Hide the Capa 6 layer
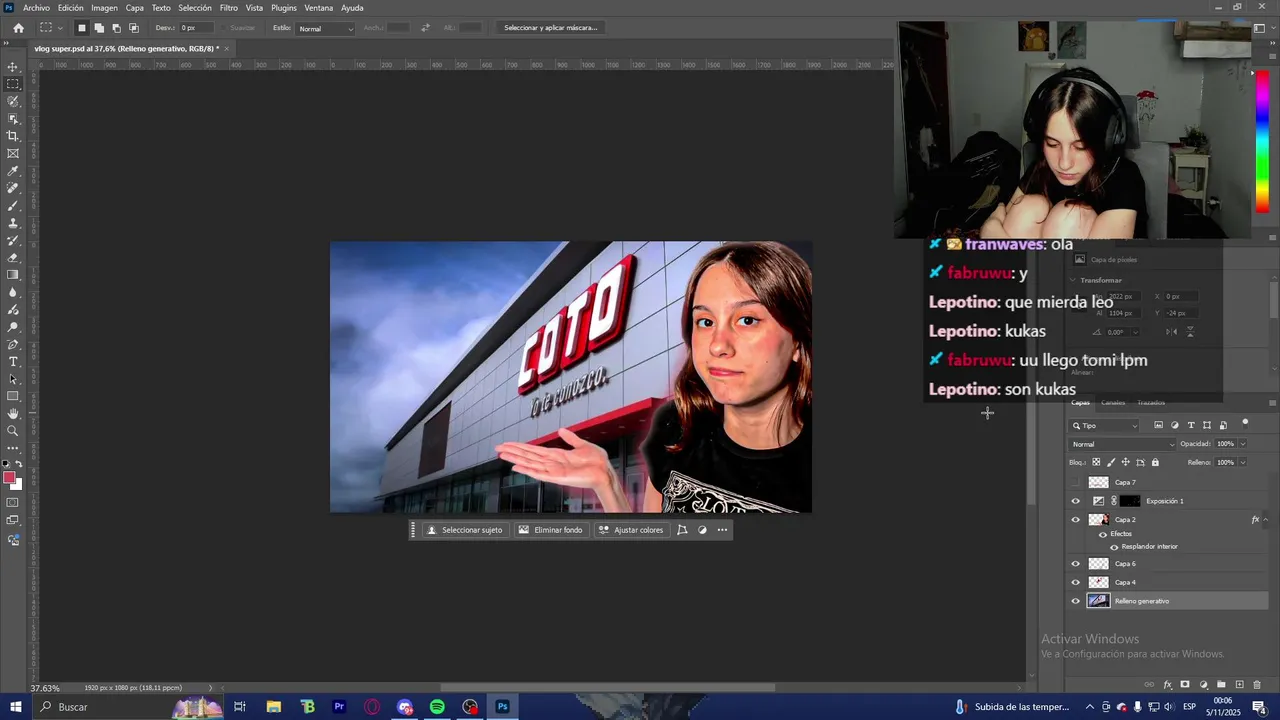 click(x=1076, y=564)
